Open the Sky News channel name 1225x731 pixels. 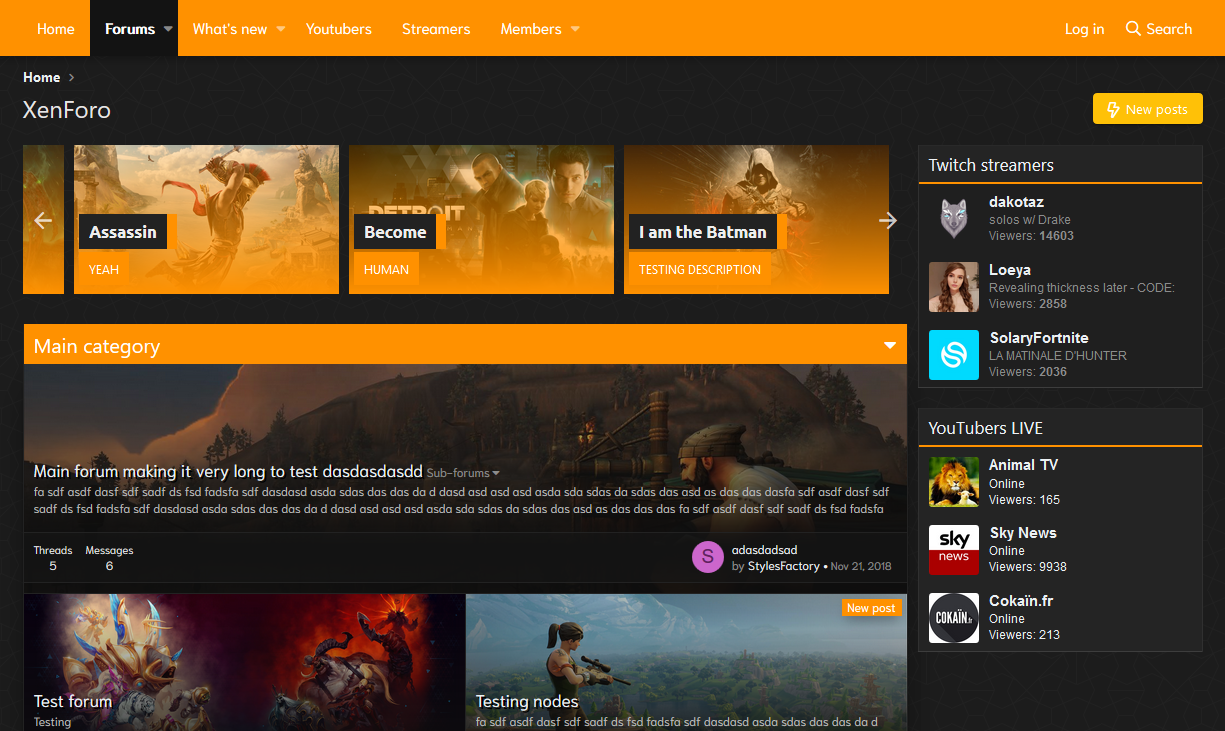pyautogui.click(x=1023, y=533)
